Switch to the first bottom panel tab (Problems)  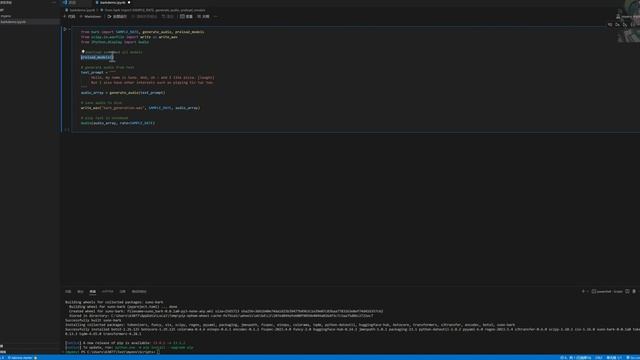coord(68,291)
